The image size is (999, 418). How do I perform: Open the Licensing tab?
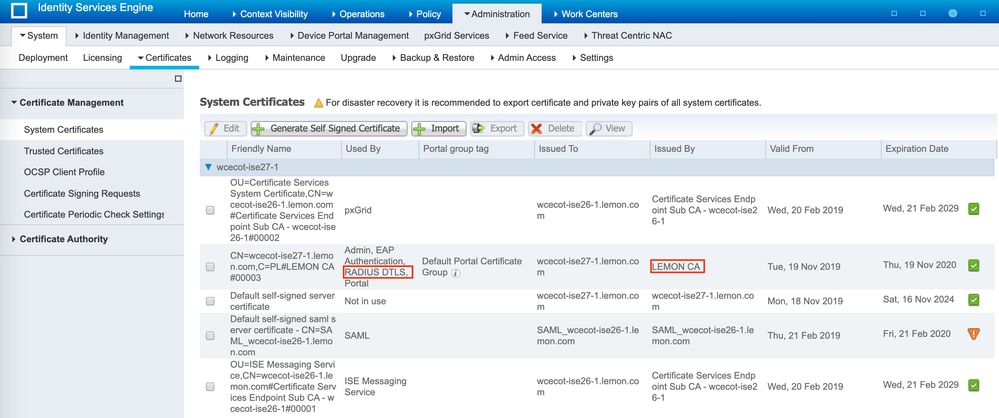point(103,58)
